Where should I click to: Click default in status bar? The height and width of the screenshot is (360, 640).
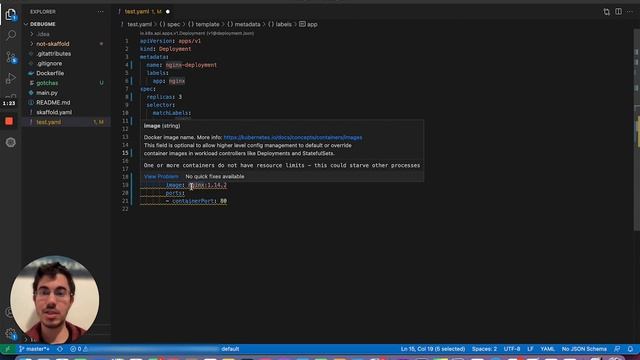[230, 349]
